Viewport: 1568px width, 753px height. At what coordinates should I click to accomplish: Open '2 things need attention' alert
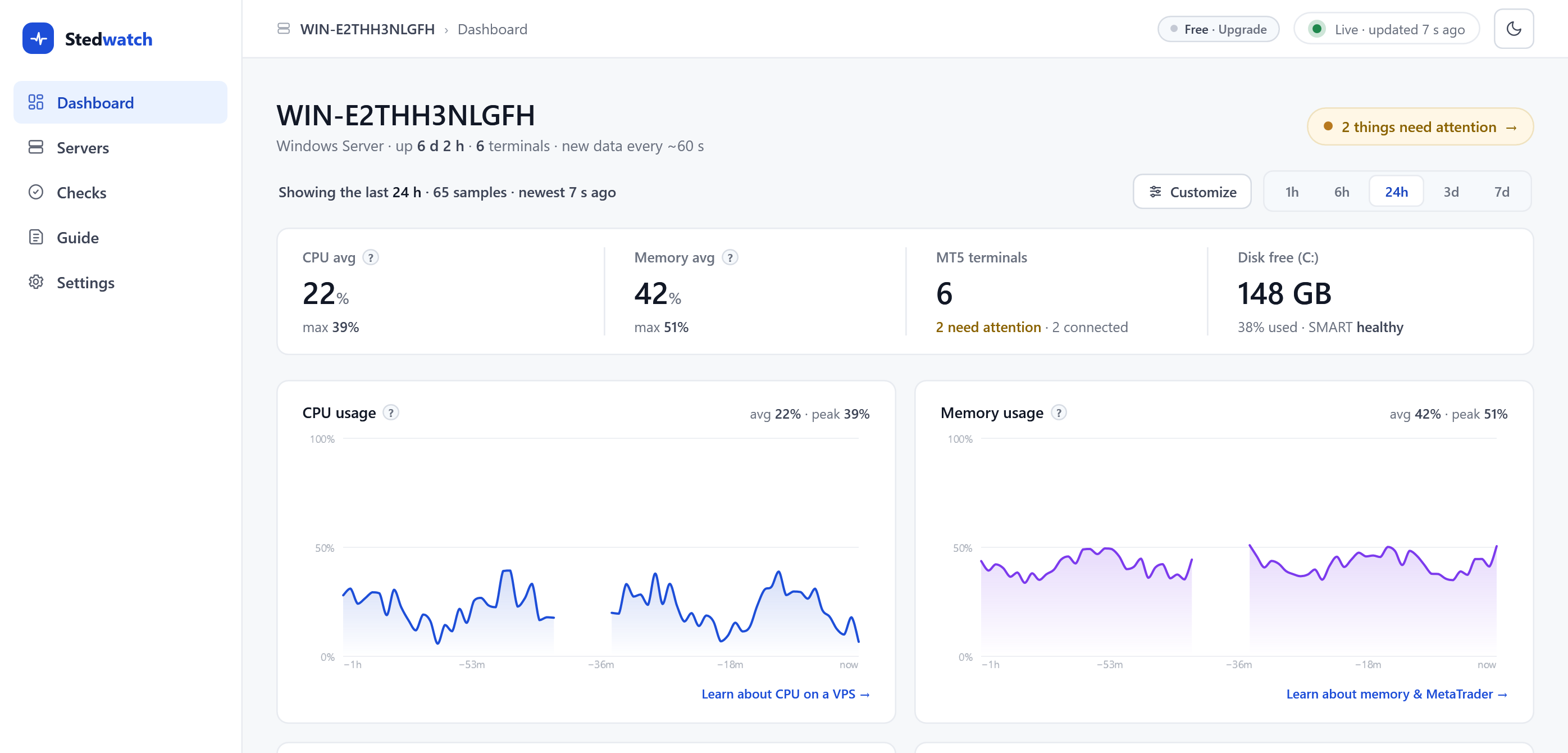tap(1420, 127)
